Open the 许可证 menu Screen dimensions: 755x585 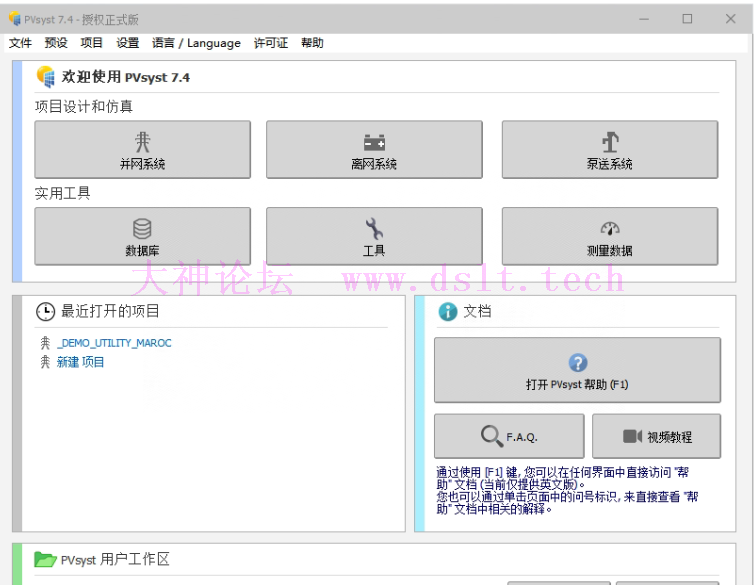pos(271,43)
